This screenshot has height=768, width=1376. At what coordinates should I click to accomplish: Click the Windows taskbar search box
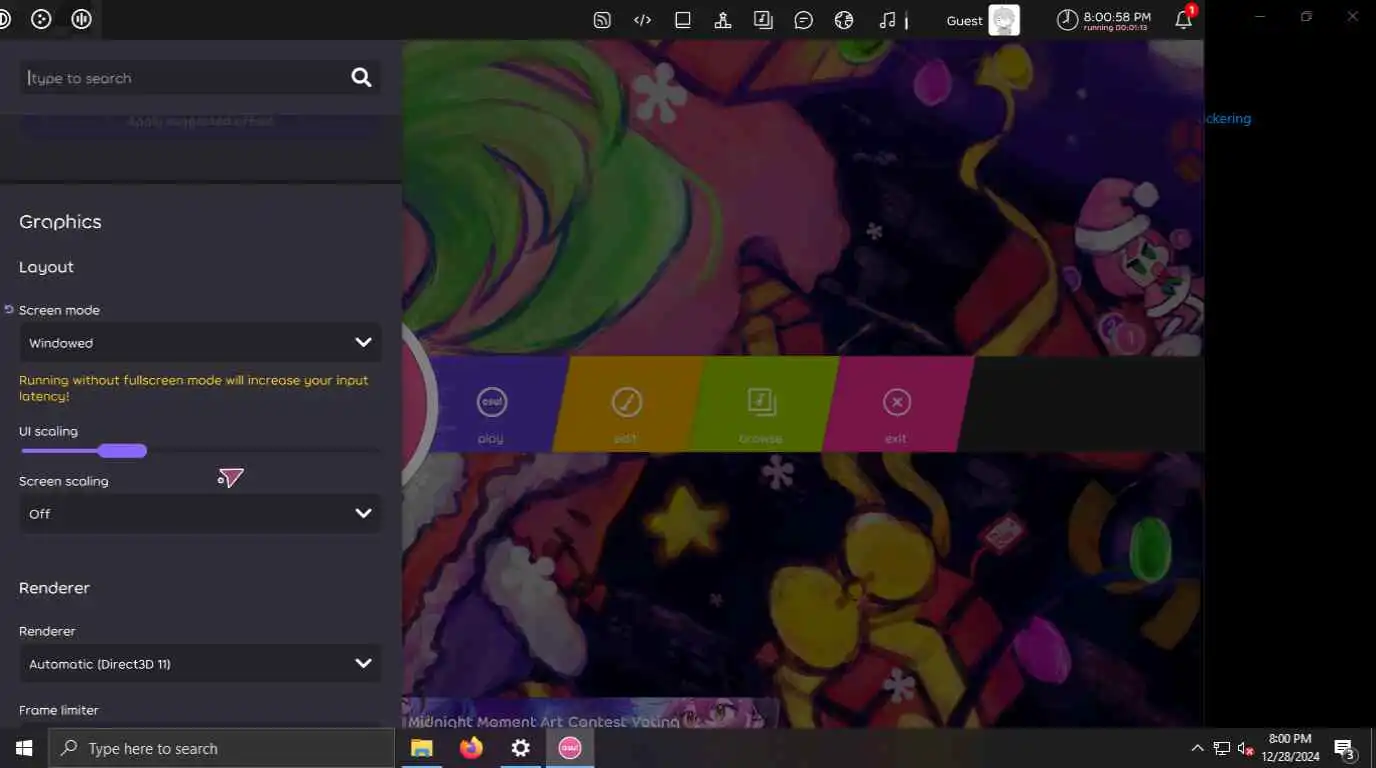coord(222,748)
